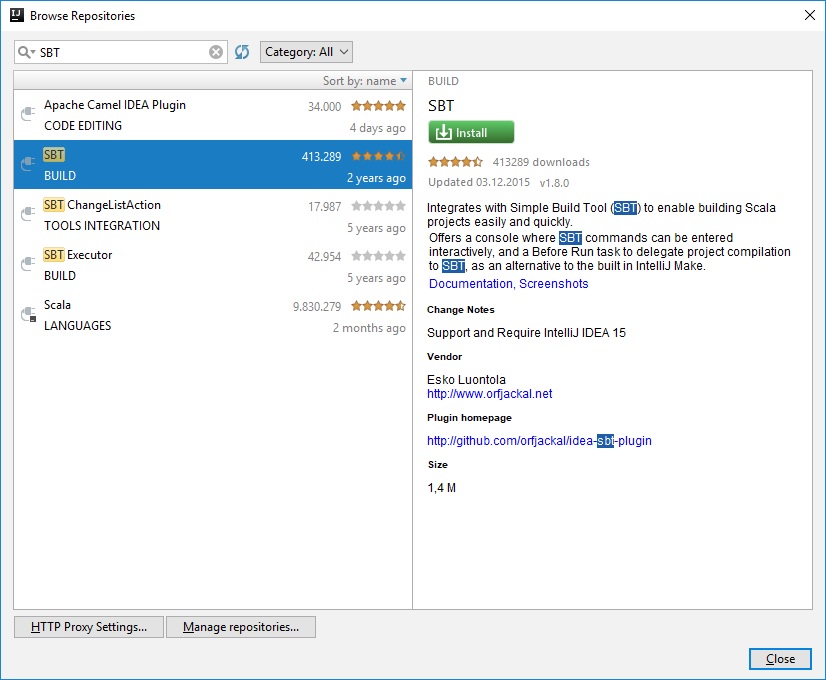This screenshot has width=826, height=680.
Task: Click star rating in SBT list row
Action: click(378, 156)
